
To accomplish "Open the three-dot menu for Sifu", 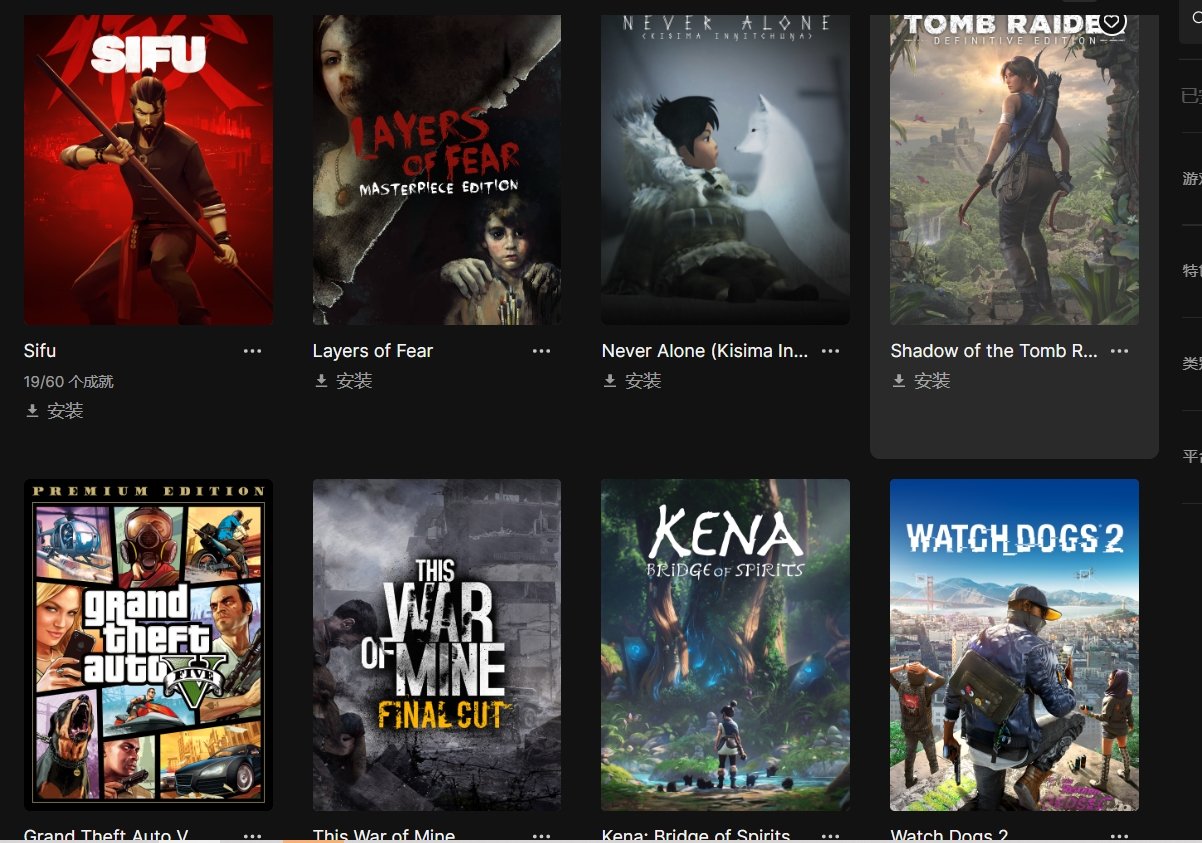I will coord(252,351).
